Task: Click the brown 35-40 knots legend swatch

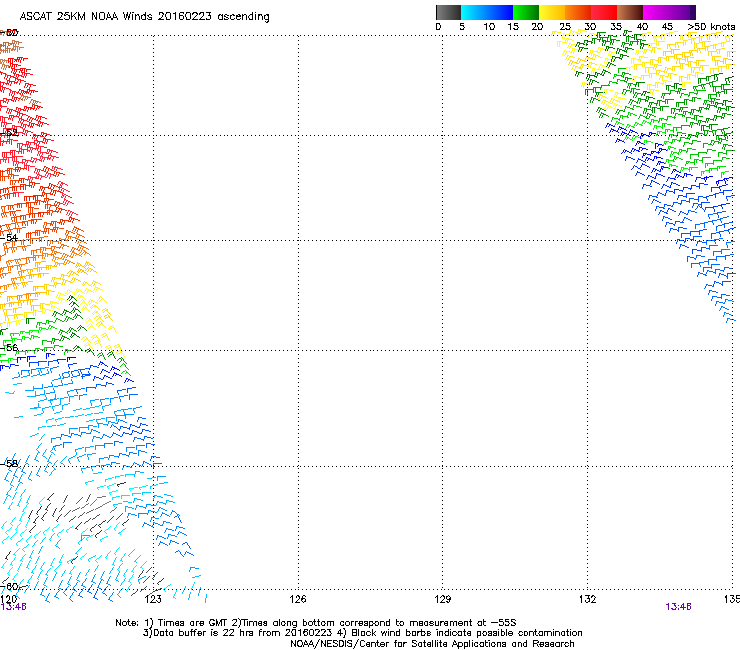Action: click(630, 12)
